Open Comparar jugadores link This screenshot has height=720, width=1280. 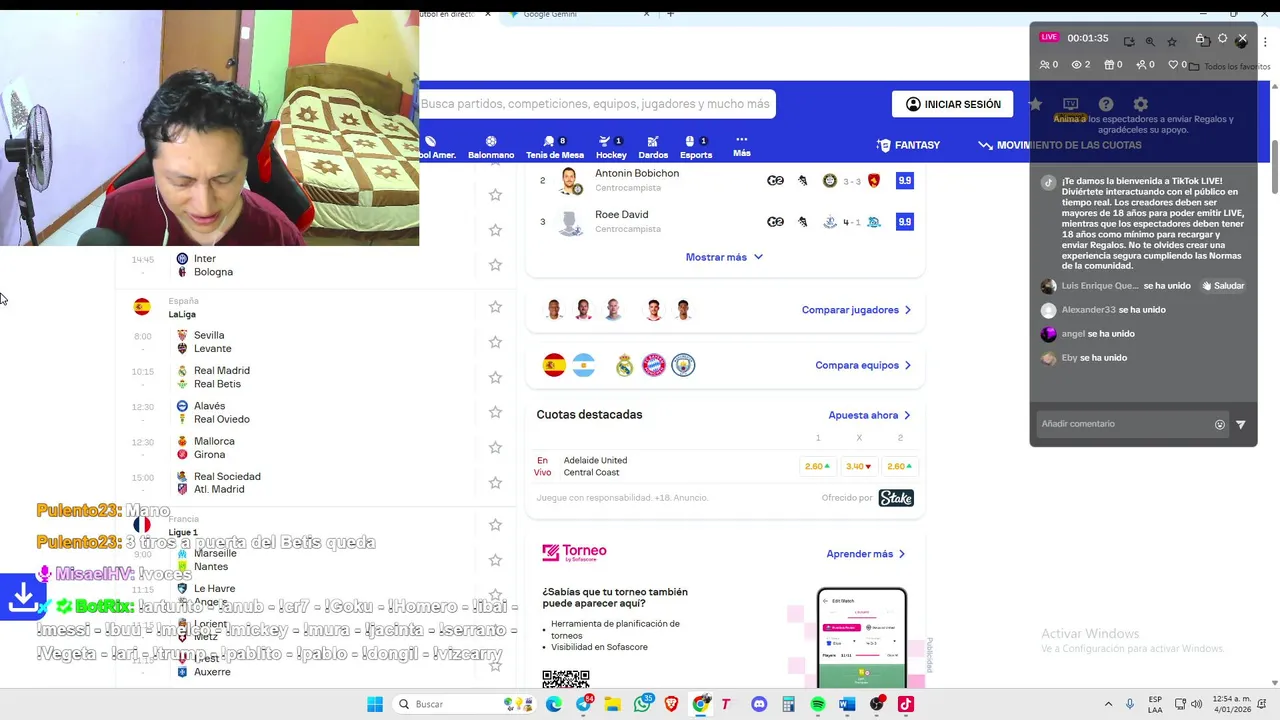(x=856, y=310)
